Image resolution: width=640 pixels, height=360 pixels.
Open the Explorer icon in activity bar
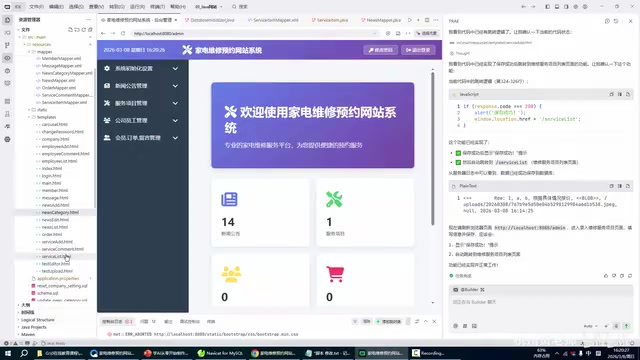coord(7,20)
